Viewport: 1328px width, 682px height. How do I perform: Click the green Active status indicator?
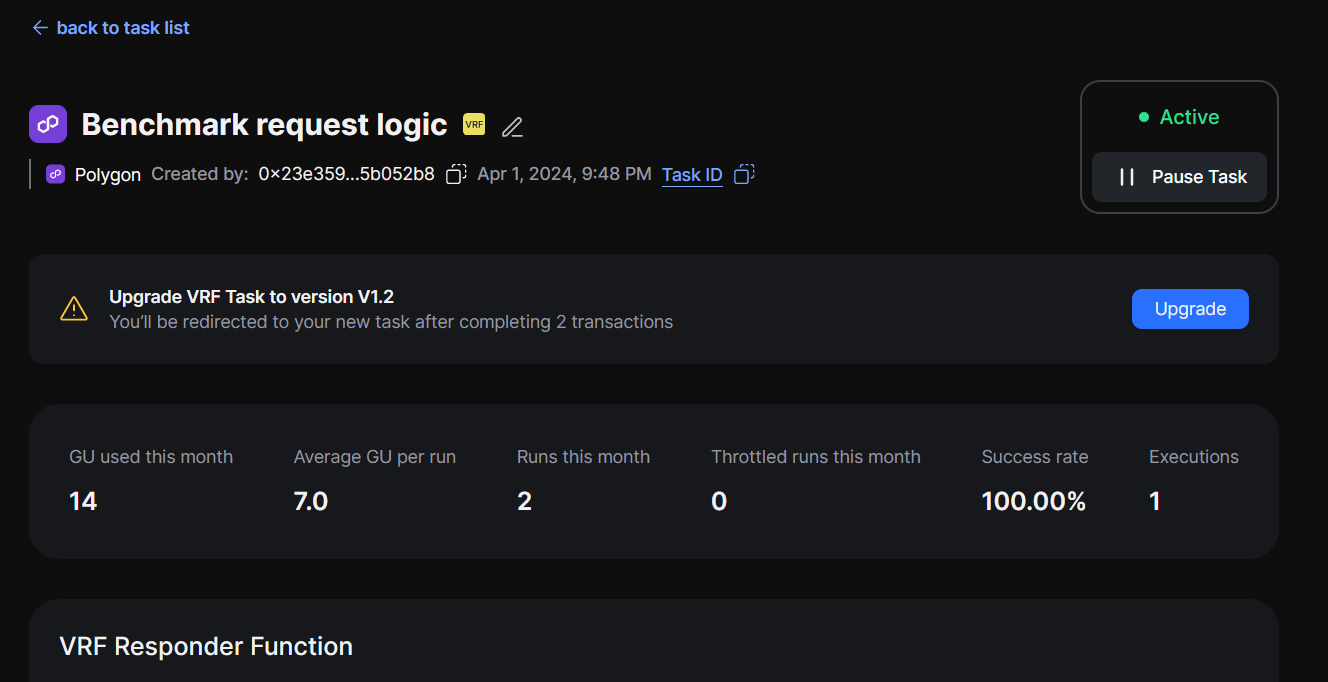click(1179, 117)
